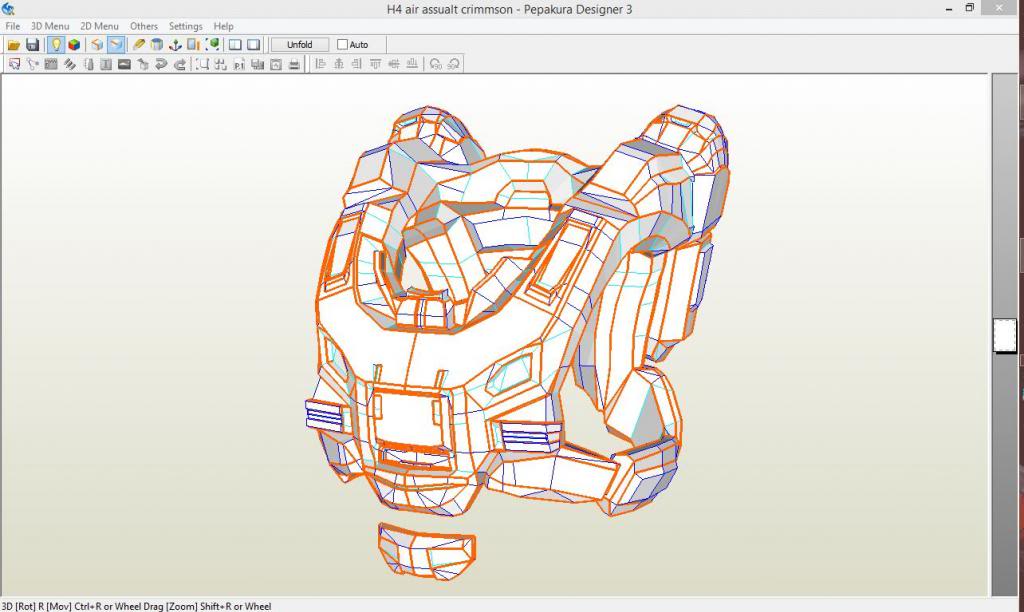Click the fold-line tool icon
Screen dimensions: 1024x612
pyautogui.click(x=88, y=64)
